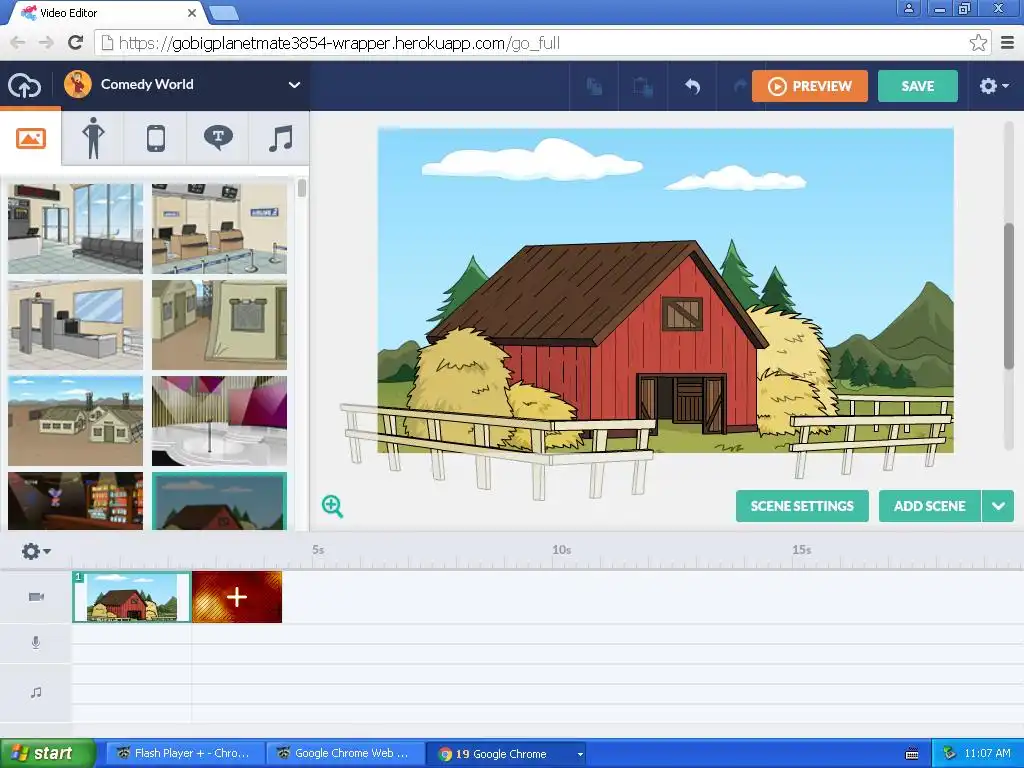The height and width of the screenshot is (768, 1024).
Task: Click the 10s timeline ruler mark
Action: click(562, 550)
